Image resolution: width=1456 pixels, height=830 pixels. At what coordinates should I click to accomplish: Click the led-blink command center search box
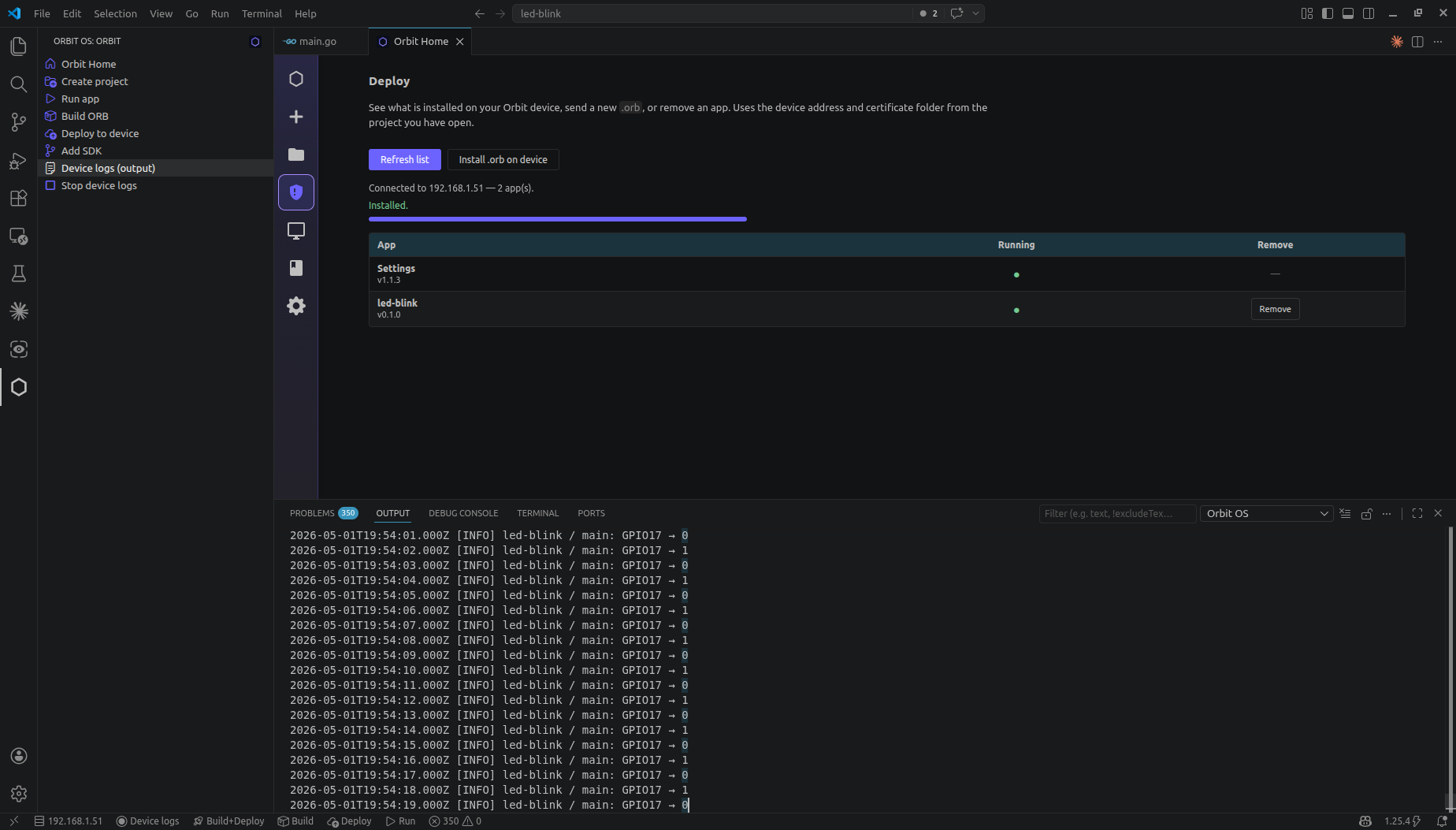pyautogui.click(x=712, y=13)
